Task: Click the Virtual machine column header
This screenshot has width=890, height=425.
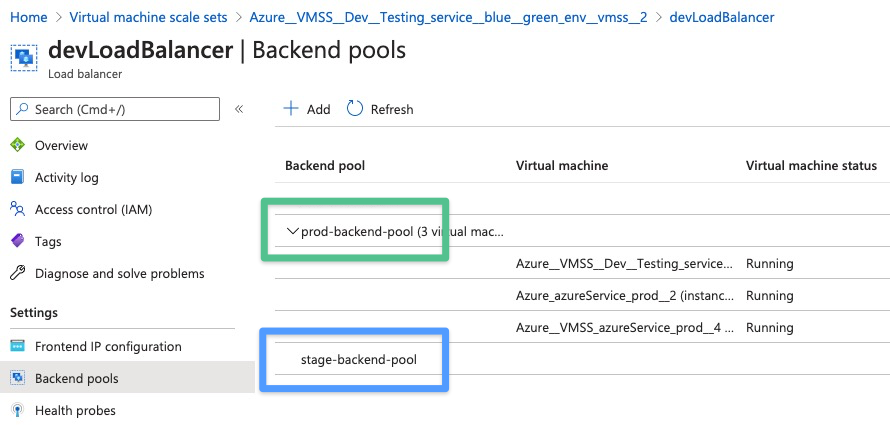Action: [x=562, y=166]
